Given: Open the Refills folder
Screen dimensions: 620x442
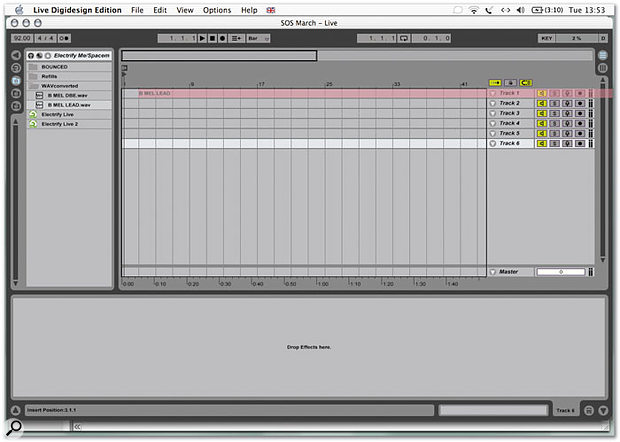Looking at the screenshot, I should 69,76.
